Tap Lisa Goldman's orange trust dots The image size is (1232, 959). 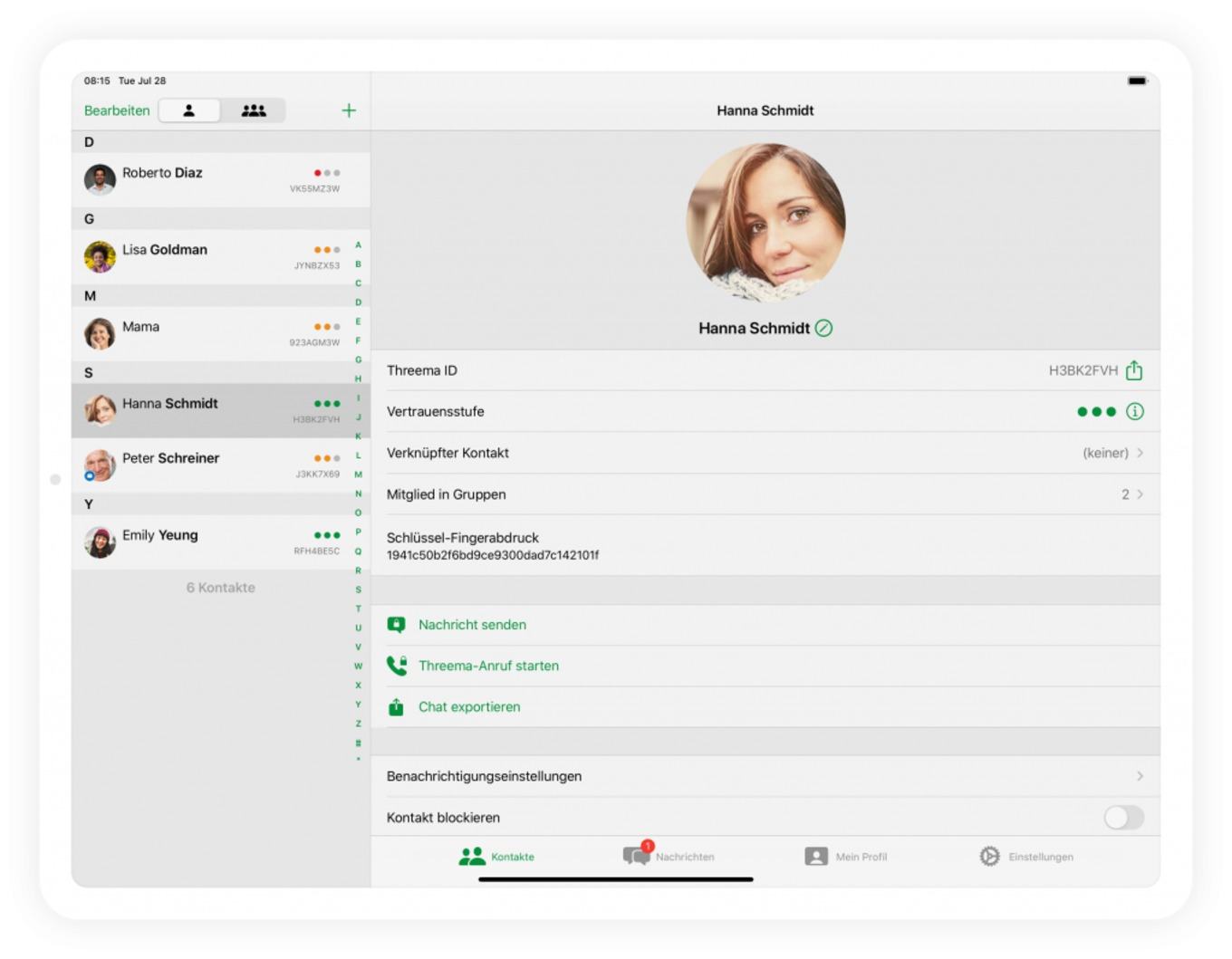(x=327, y=250)
